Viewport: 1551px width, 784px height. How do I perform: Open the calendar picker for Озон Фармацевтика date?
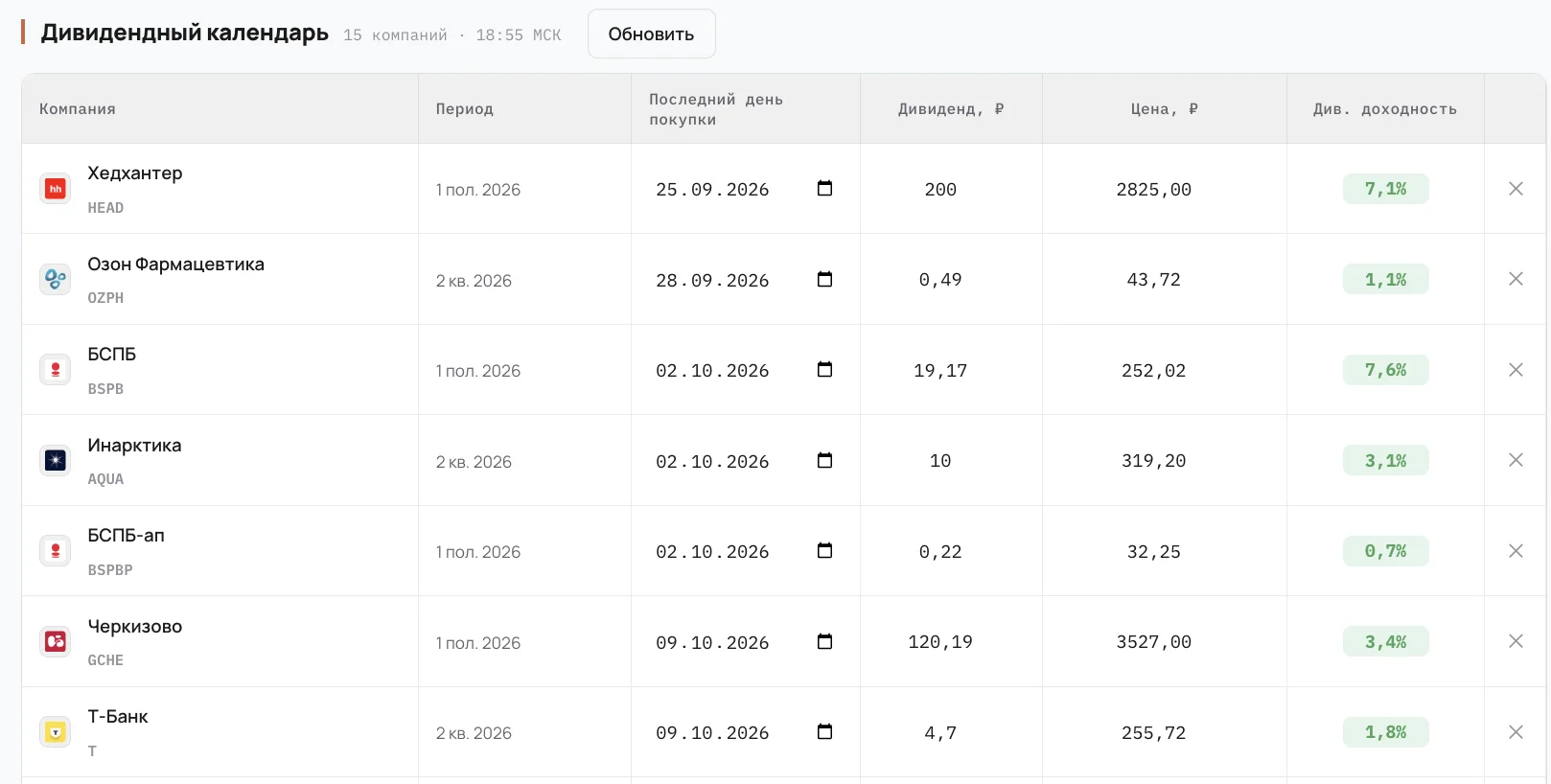tap(824, 279)
